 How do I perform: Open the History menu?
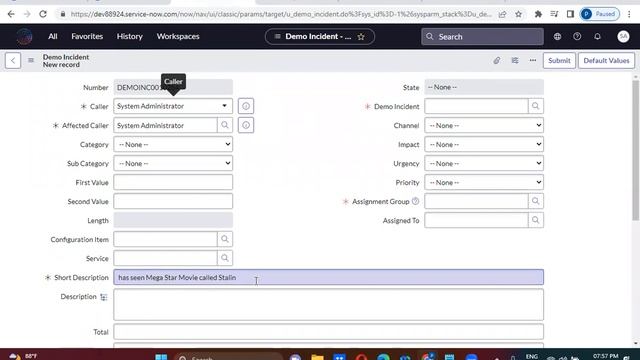129,36
